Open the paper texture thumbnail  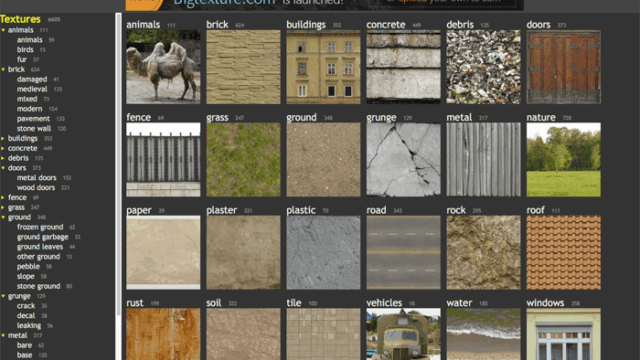[x=163, y=253]
